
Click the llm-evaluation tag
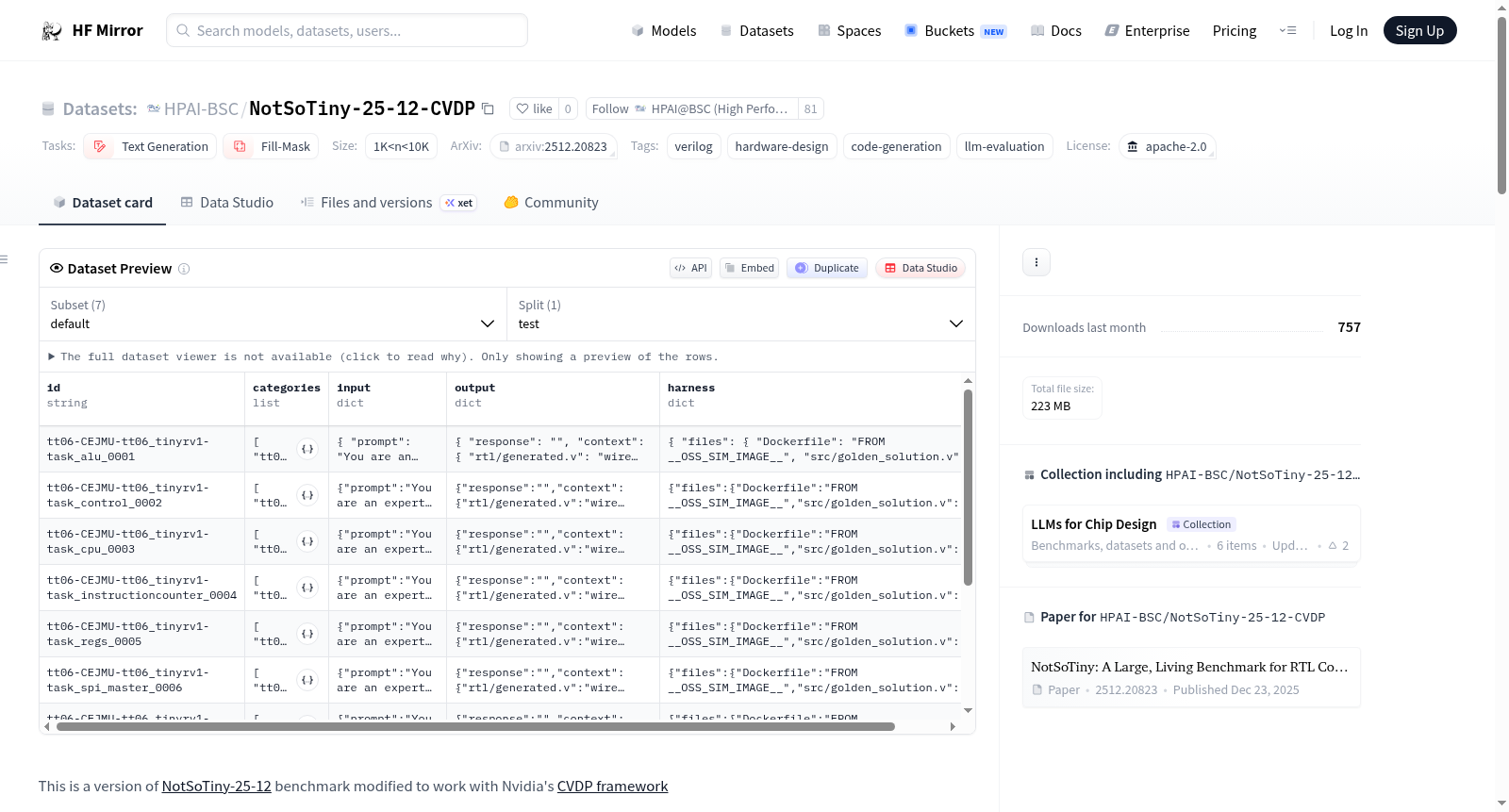[x=1004, y=146]
